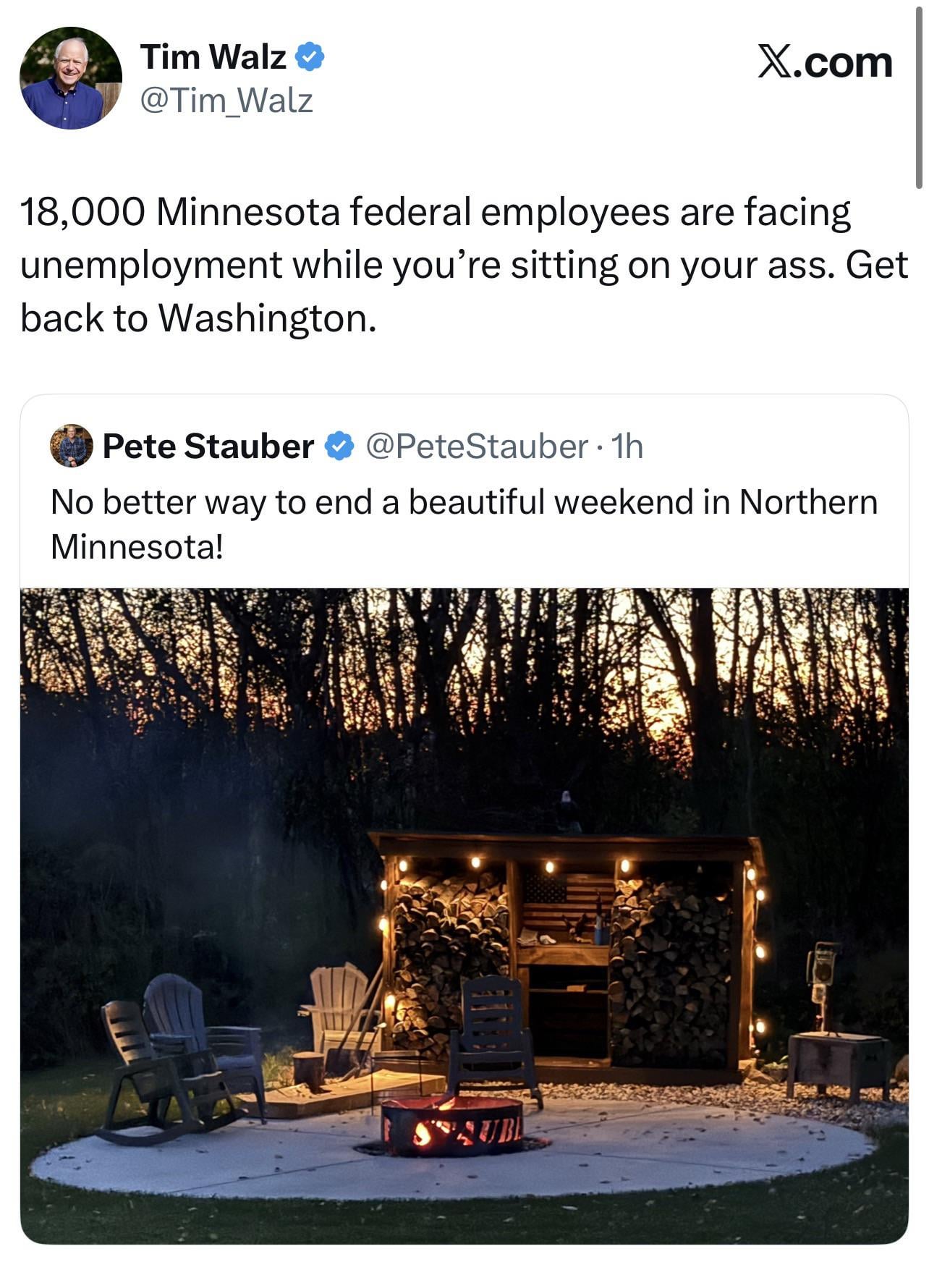Open the Tim Walz display name
The image size is (929, 1288).
click(213, 56)
